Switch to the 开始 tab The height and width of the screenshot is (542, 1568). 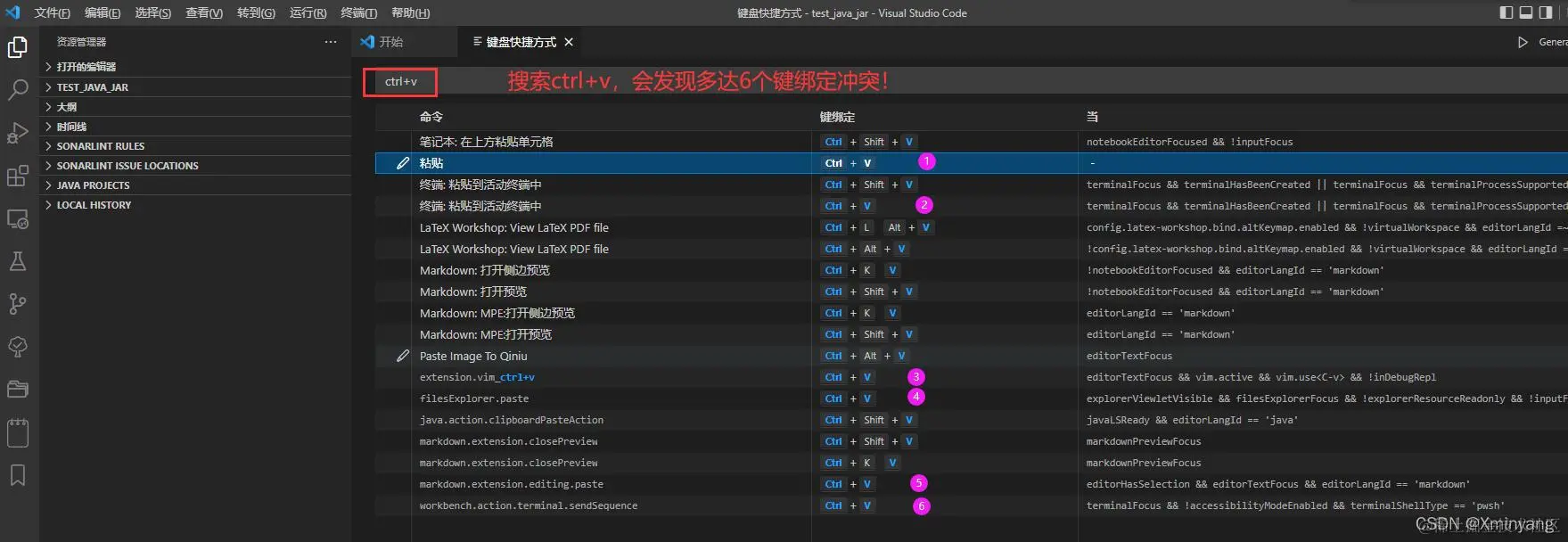click(406, 42)
